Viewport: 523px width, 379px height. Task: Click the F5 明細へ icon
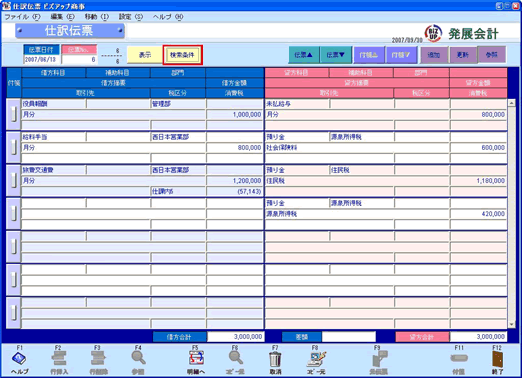pyautogui.click(x=196, y=359)
